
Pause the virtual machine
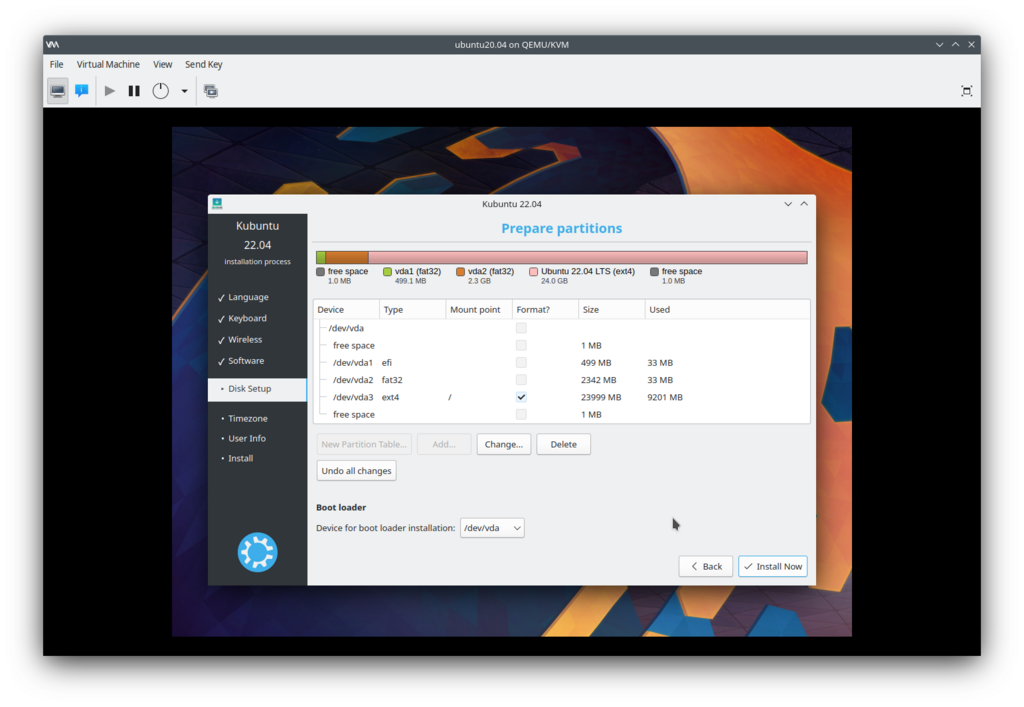[134, 91]
